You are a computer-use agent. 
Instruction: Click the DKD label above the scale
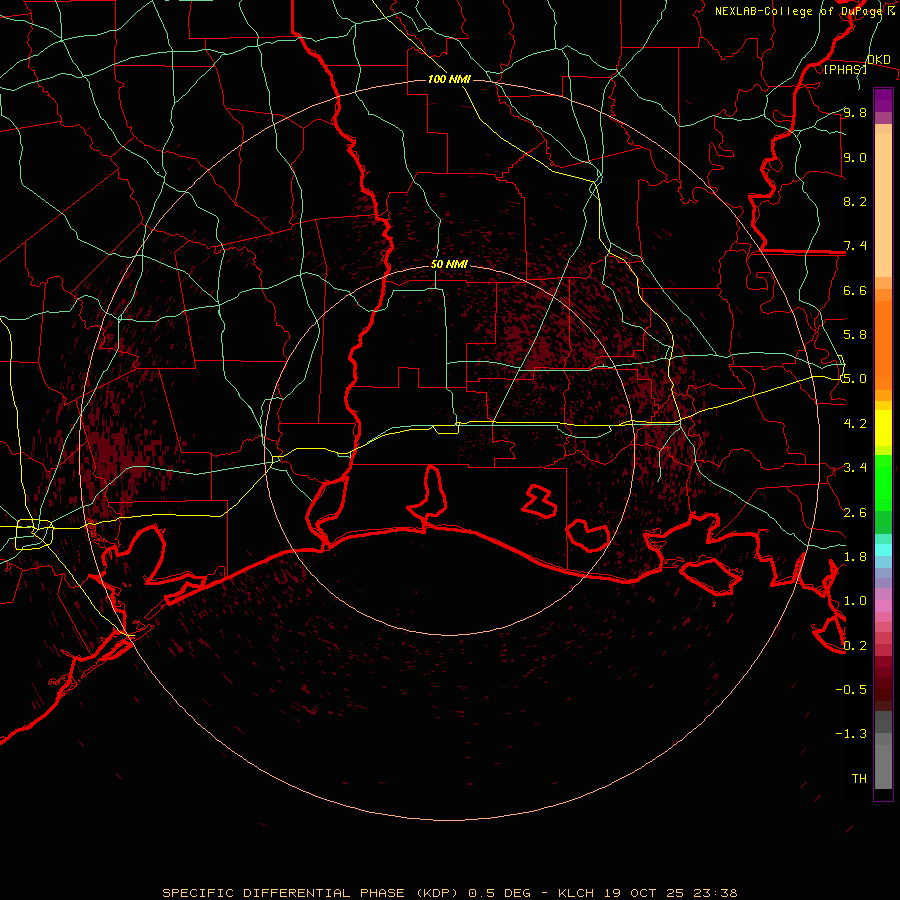[x=879, y=60]
